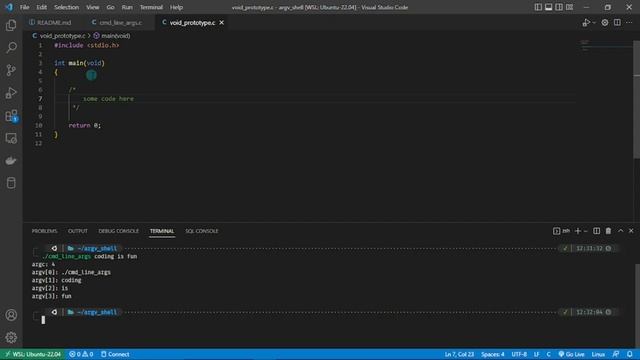Create a new terminal with plus icon
The width and height of the screenshot is (640, 360).
(x=578, y=231)
